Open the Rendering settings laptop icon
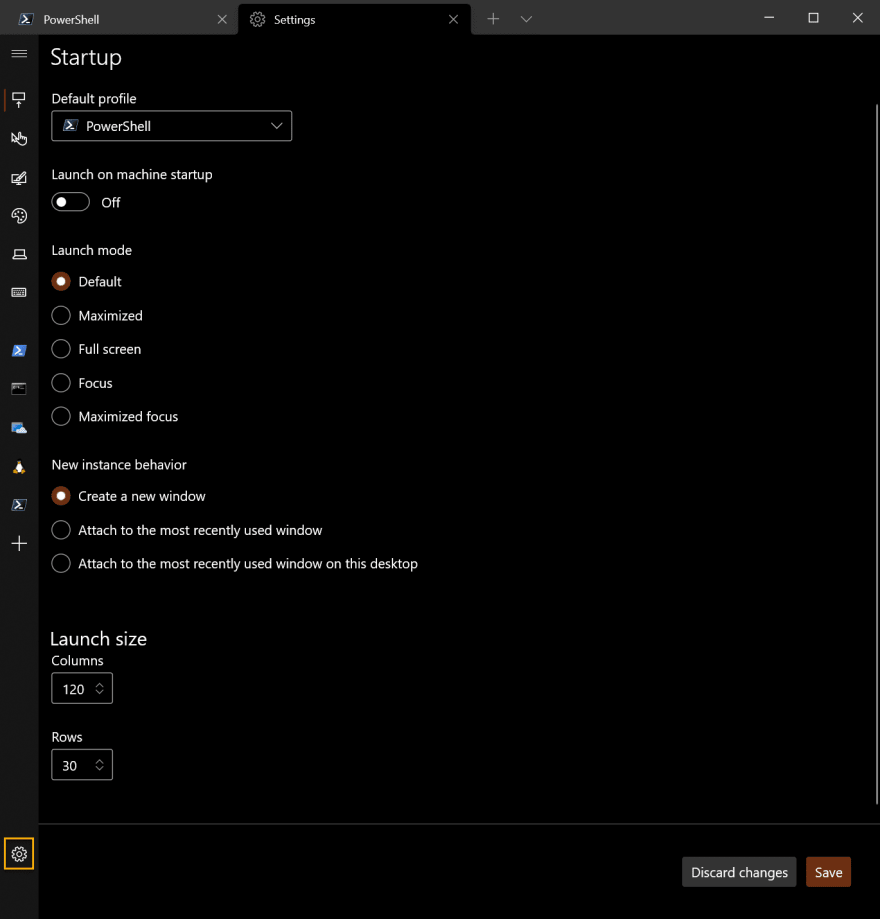This screenshot has height=919, width=880. coord(19,254)
